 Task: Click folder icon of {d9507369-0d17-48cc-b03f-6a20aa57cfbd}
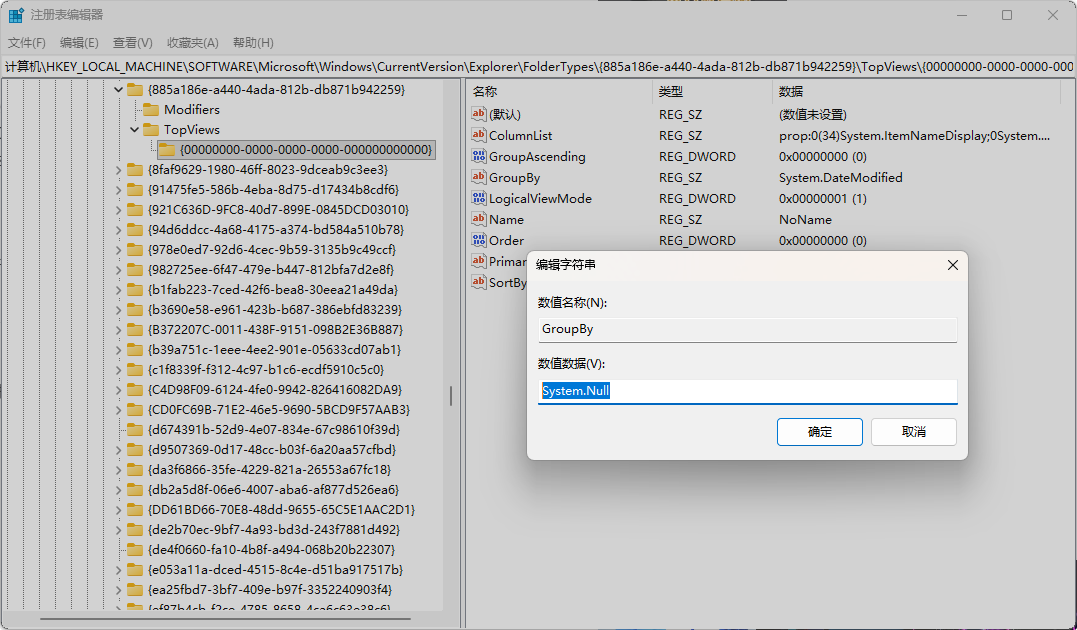coord(135,449)
